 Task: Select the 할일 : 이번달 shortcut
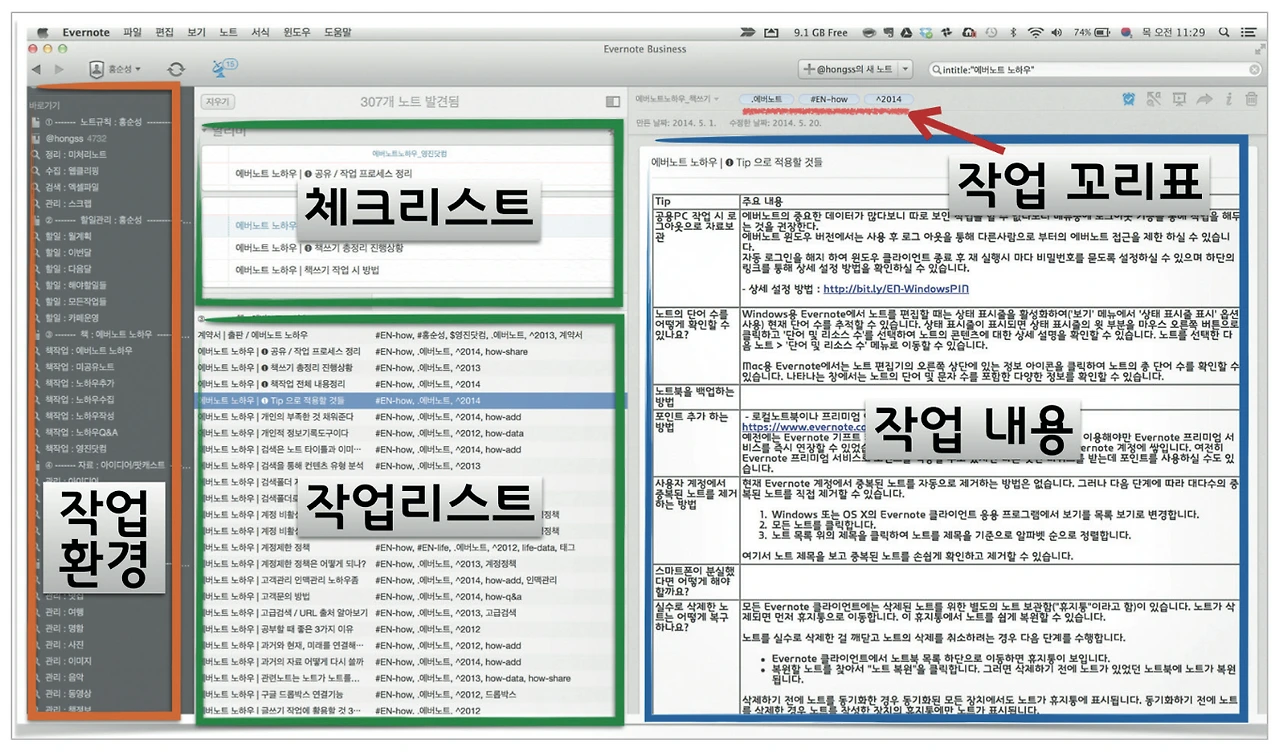(68, 252)
